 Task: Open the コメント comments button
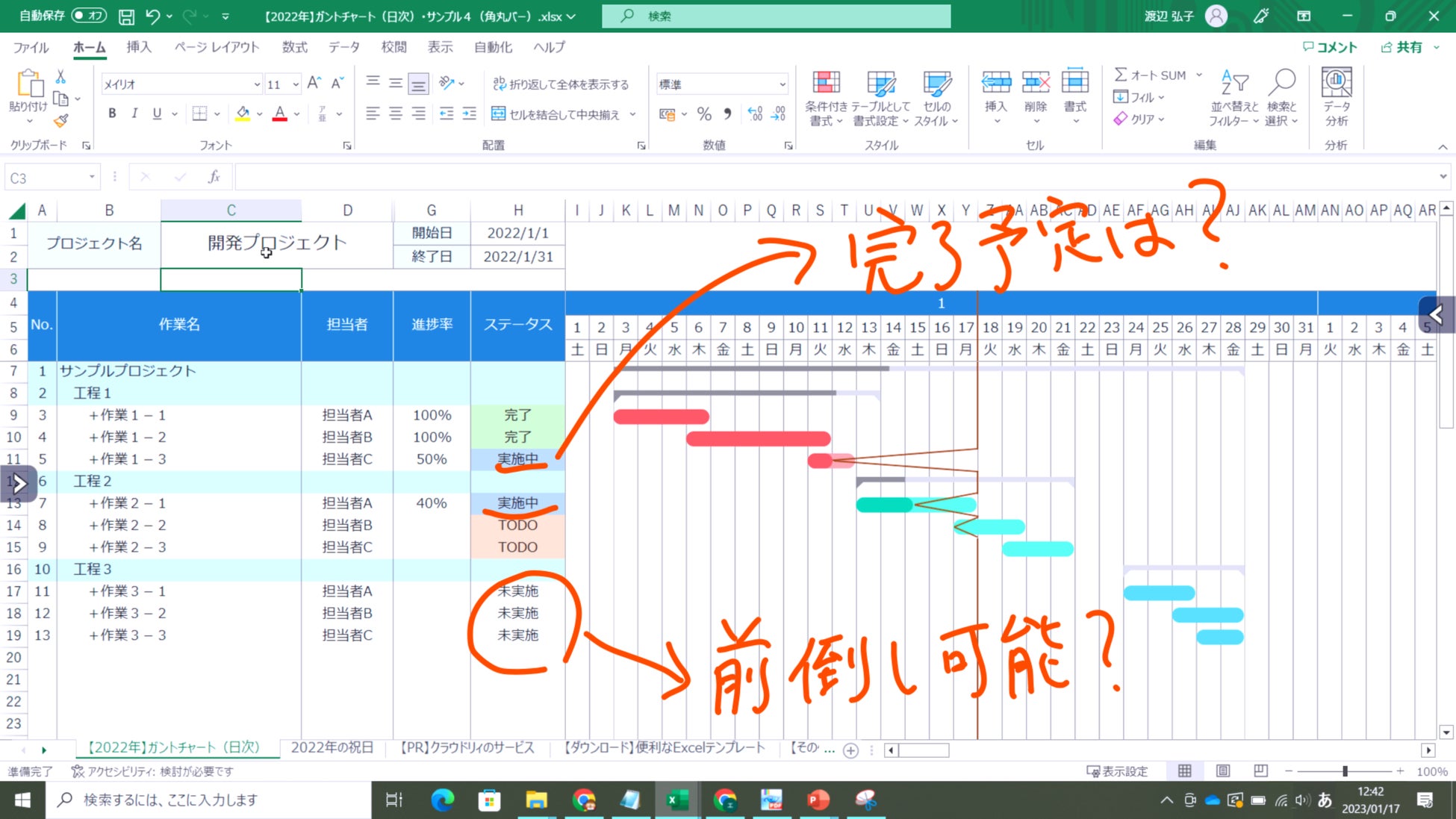click(x=1329, y=47)
